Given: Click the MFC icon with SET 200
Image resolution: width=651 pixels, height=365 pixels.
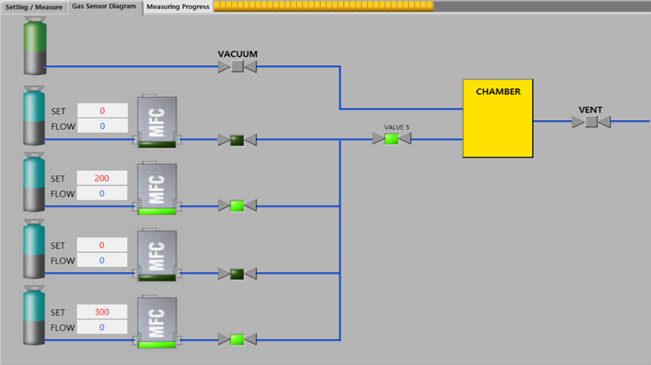Looking at the screenshot, I should point(157,188).
